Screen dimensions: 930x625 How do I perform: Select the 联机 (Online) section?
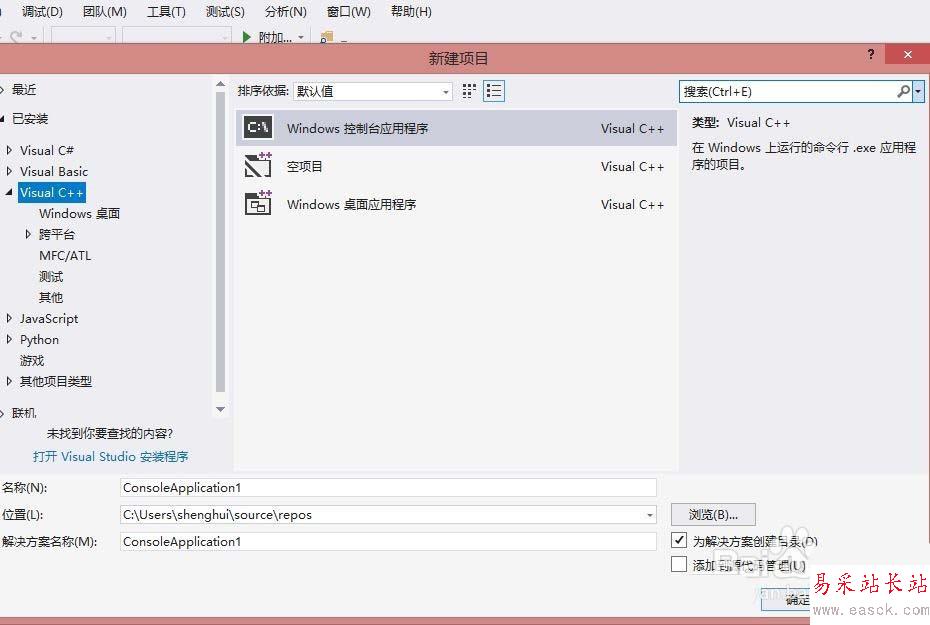[x=24, y=413]
